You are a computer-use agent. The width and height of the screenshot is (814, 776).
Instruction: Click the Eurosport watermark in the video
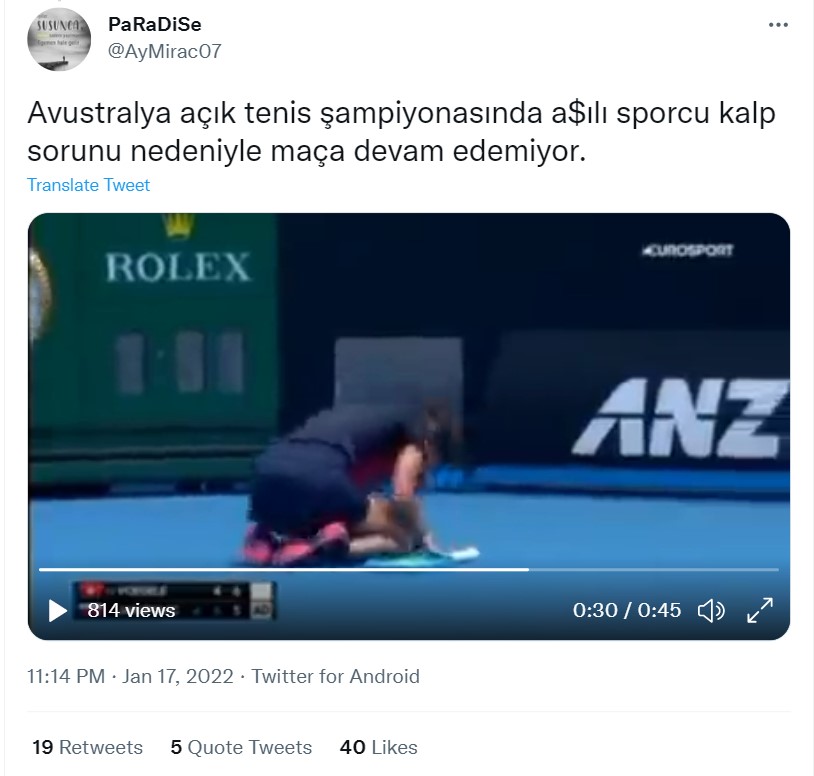687,251
